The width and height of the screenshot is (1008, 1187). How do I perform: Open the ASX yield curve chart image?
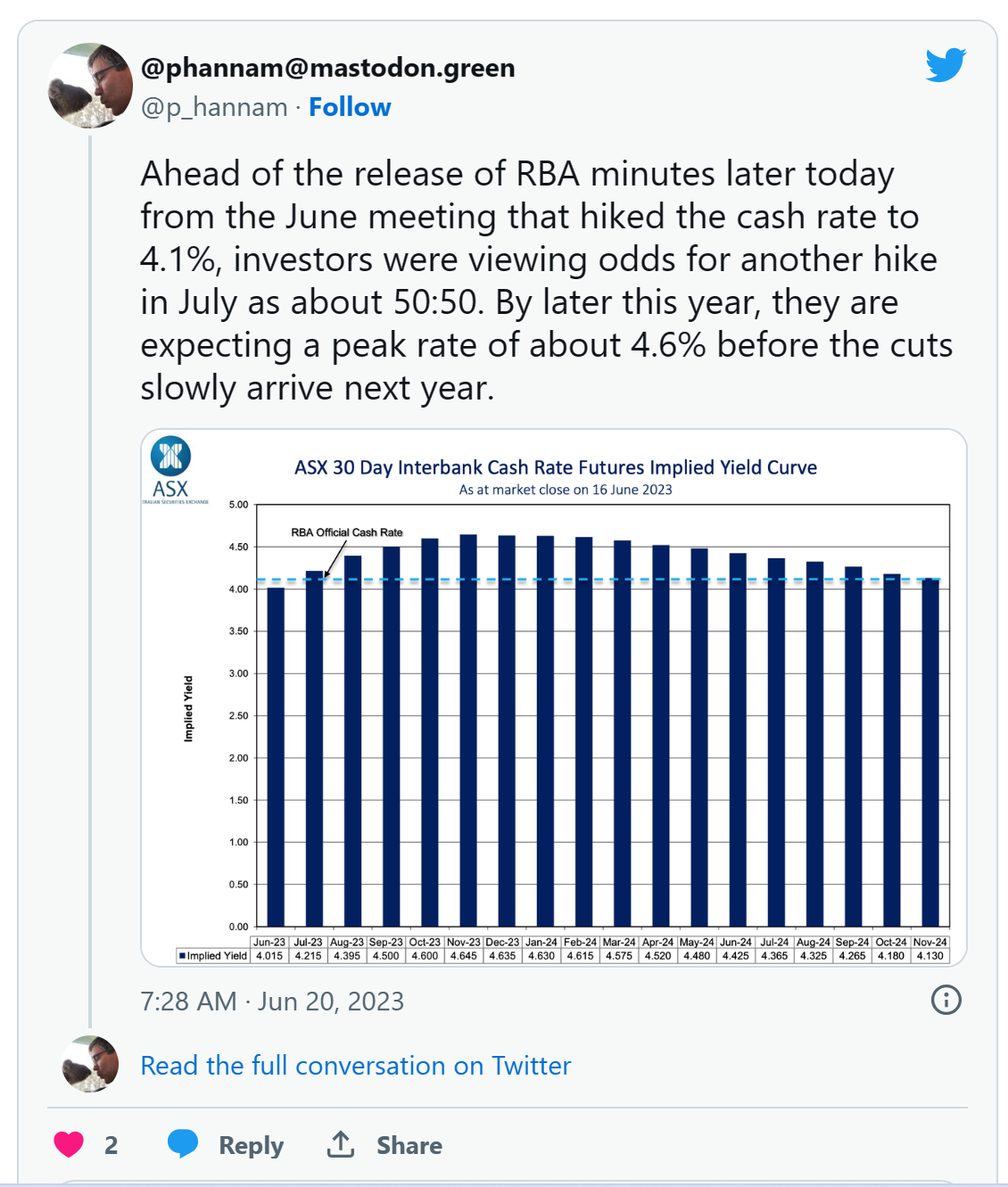tap(554, 698)
